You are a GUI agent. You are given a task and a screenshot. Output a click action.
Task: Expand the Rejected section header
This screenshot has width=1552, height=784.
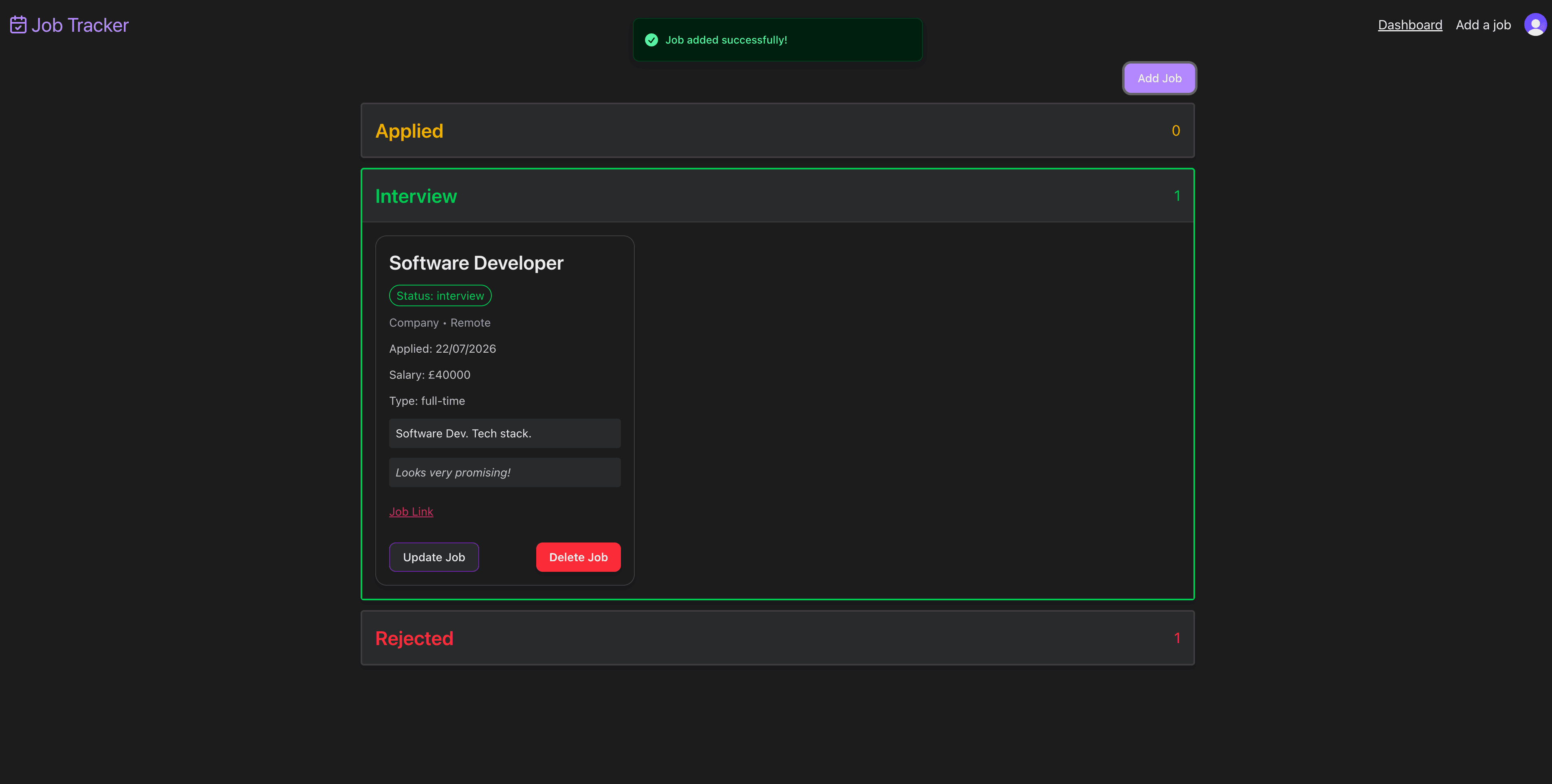click(x=777, y=638)
